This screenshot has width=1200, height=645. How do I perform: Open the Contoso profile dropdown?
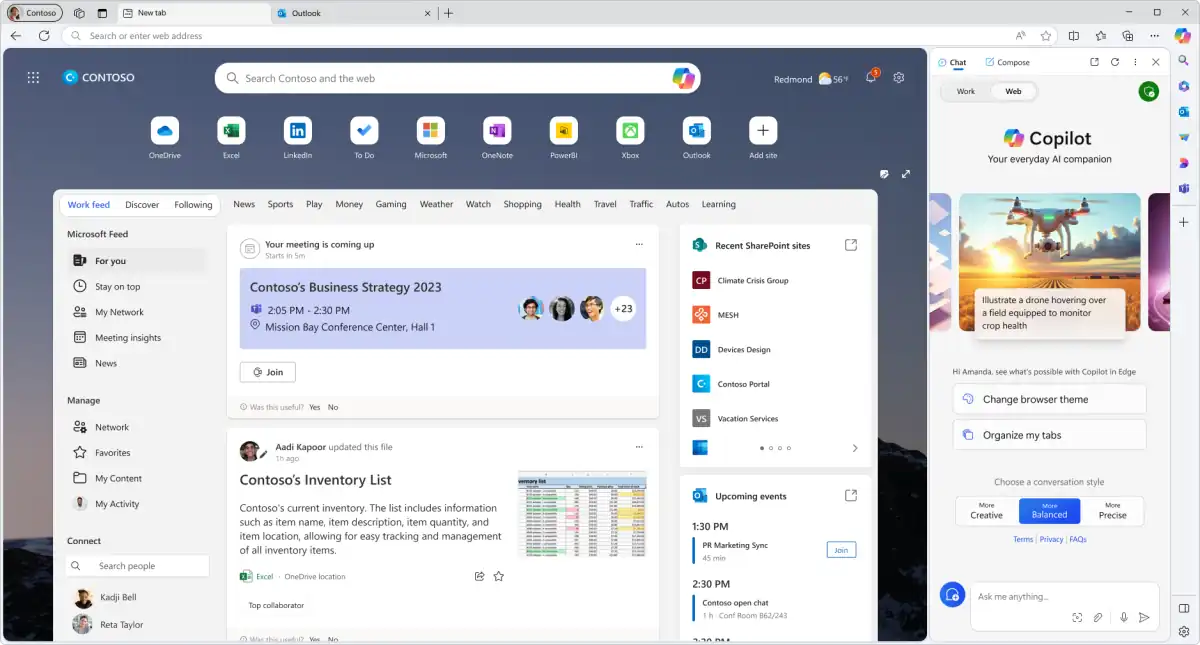(34, 13)
